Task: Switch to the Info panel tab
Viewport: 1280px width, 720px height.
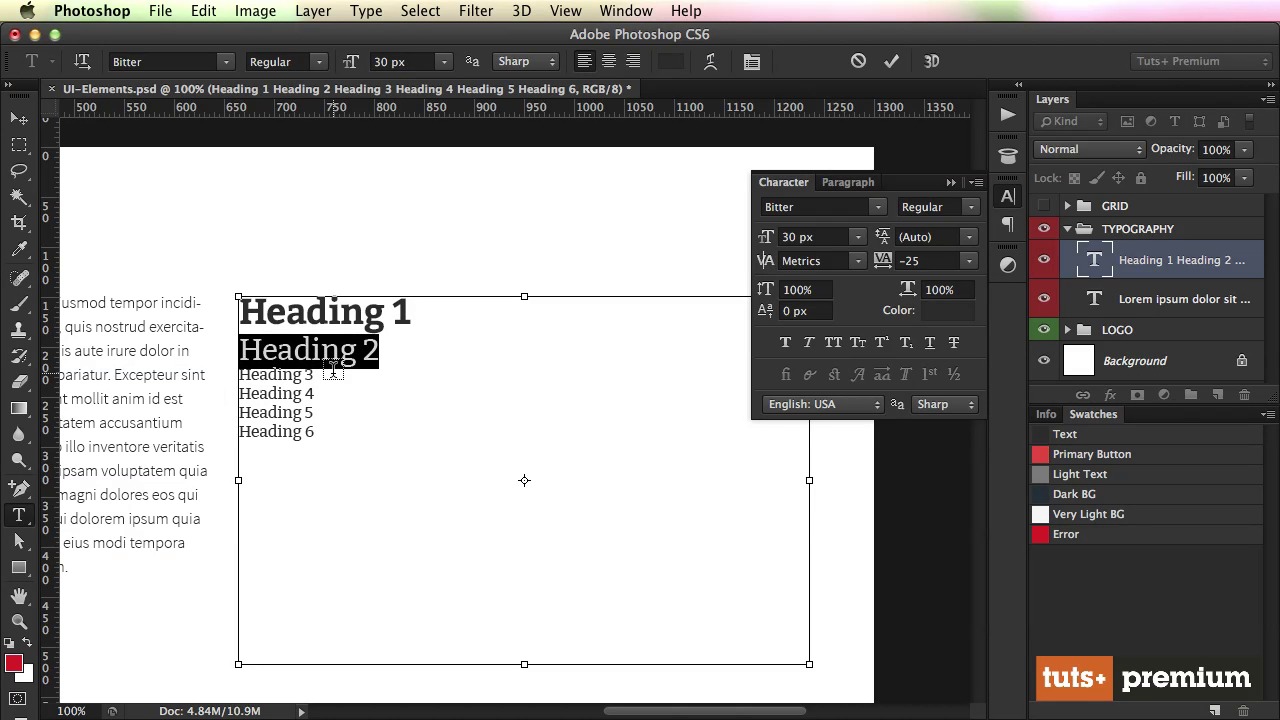Action: 1045,415
